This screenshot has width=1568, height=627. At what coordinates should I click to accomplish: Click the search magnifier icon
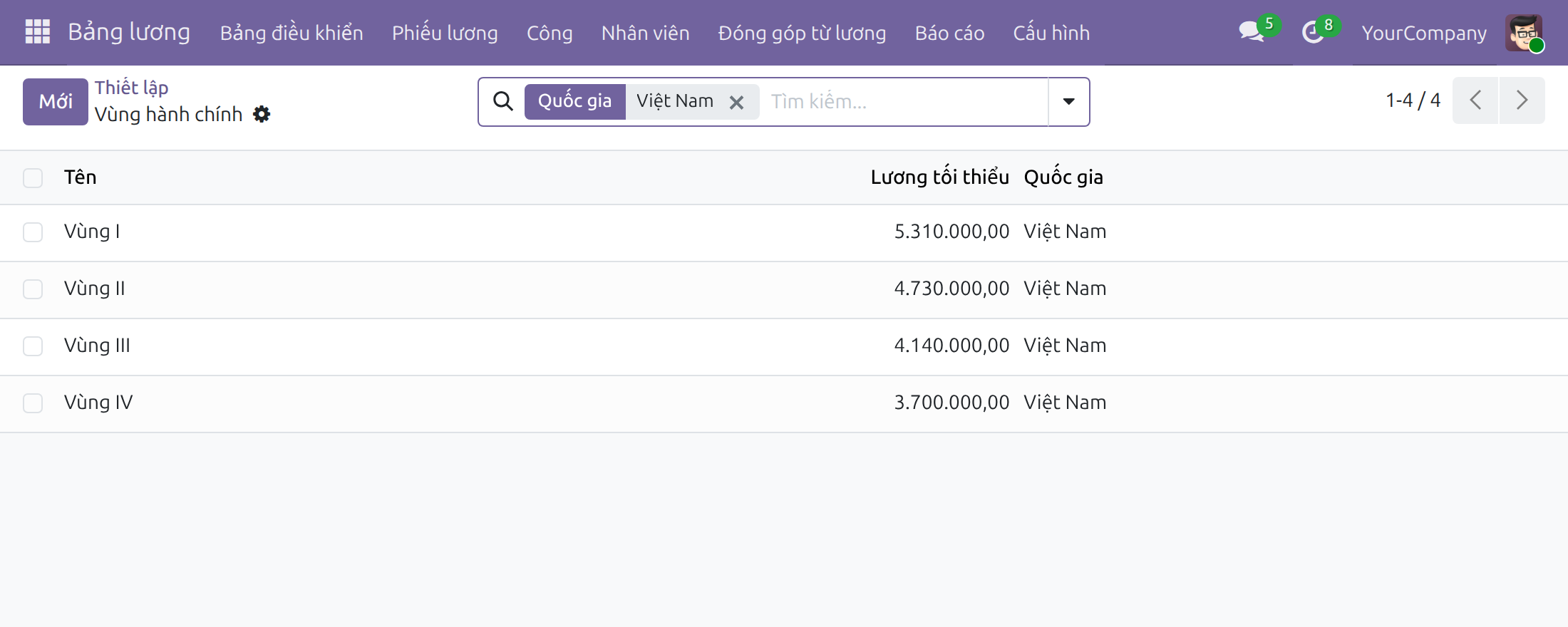(503, 101)
